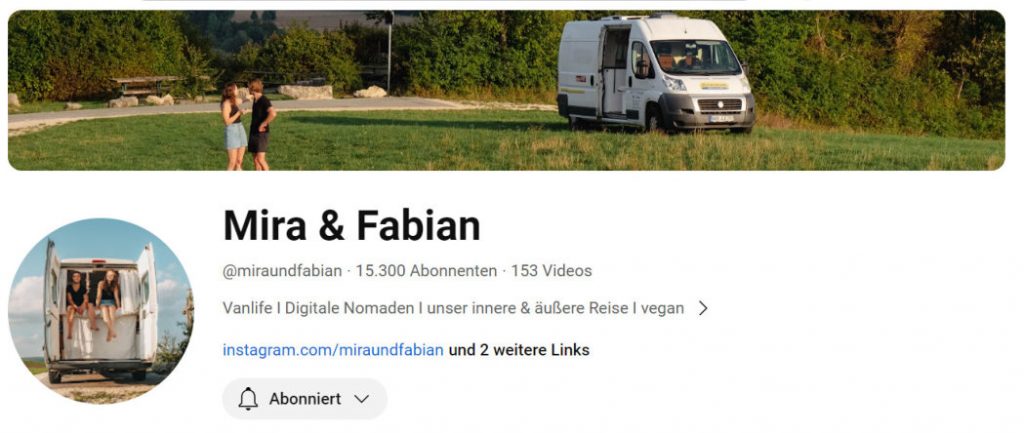Expand the channel description arrow
The image size is (1024, 433).
(703, 308)
